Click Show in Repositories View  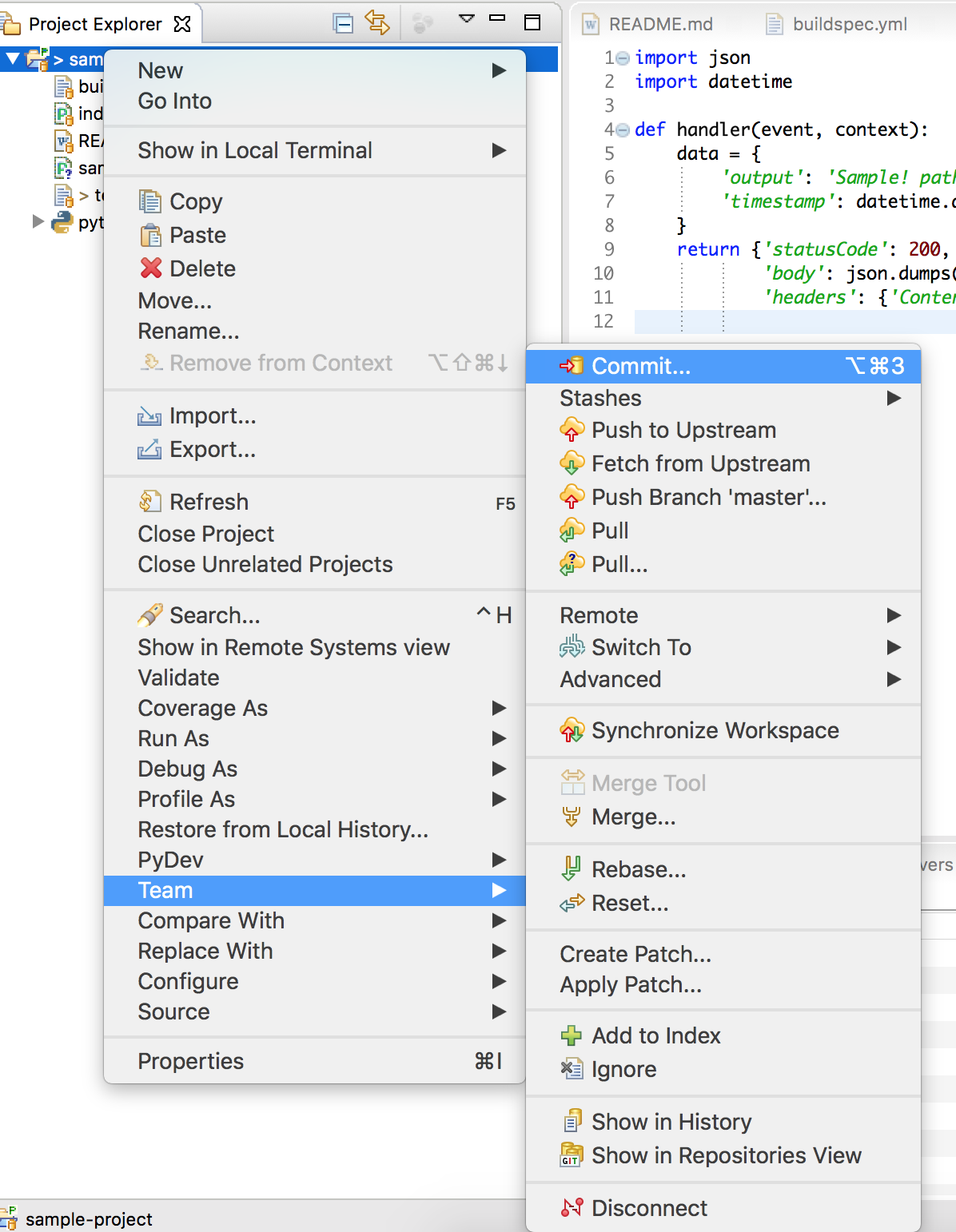click(x=726, y=1155)
